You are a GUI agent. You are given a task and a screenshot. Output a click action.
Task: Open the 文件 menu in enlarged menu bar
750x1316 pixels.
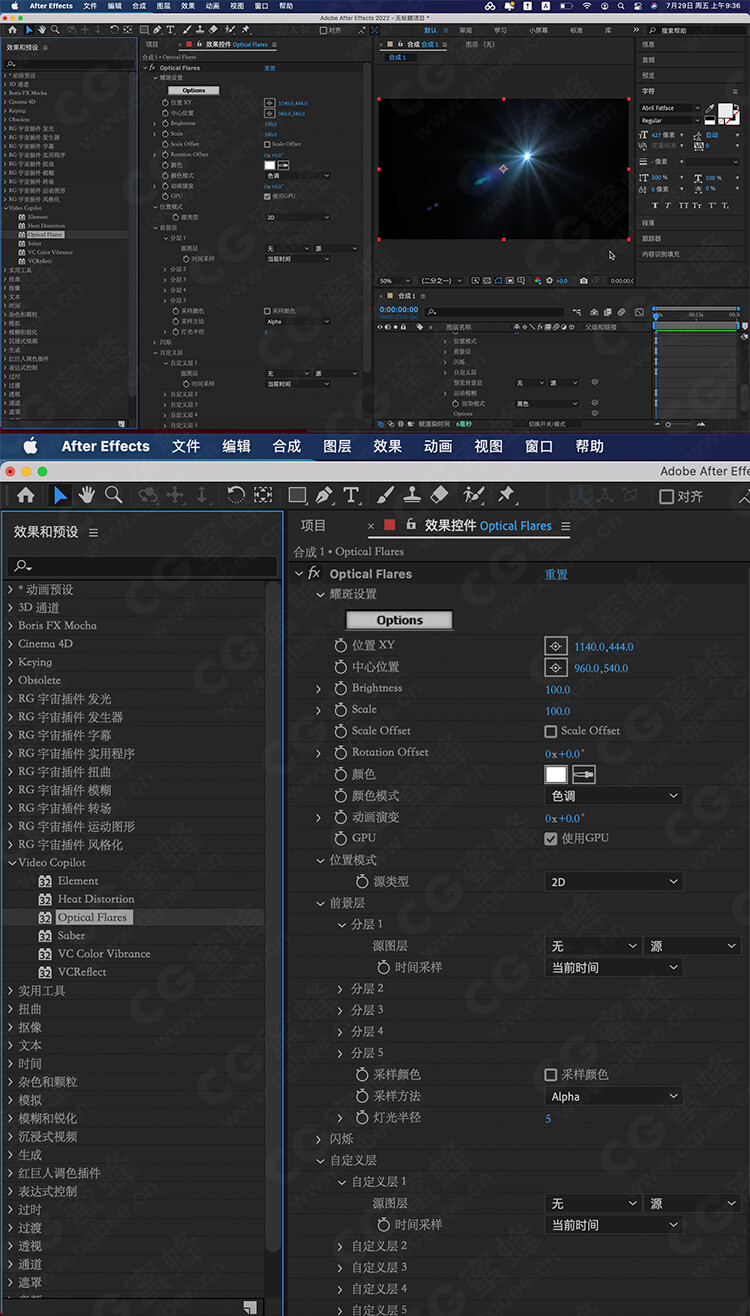click(186, 446)
